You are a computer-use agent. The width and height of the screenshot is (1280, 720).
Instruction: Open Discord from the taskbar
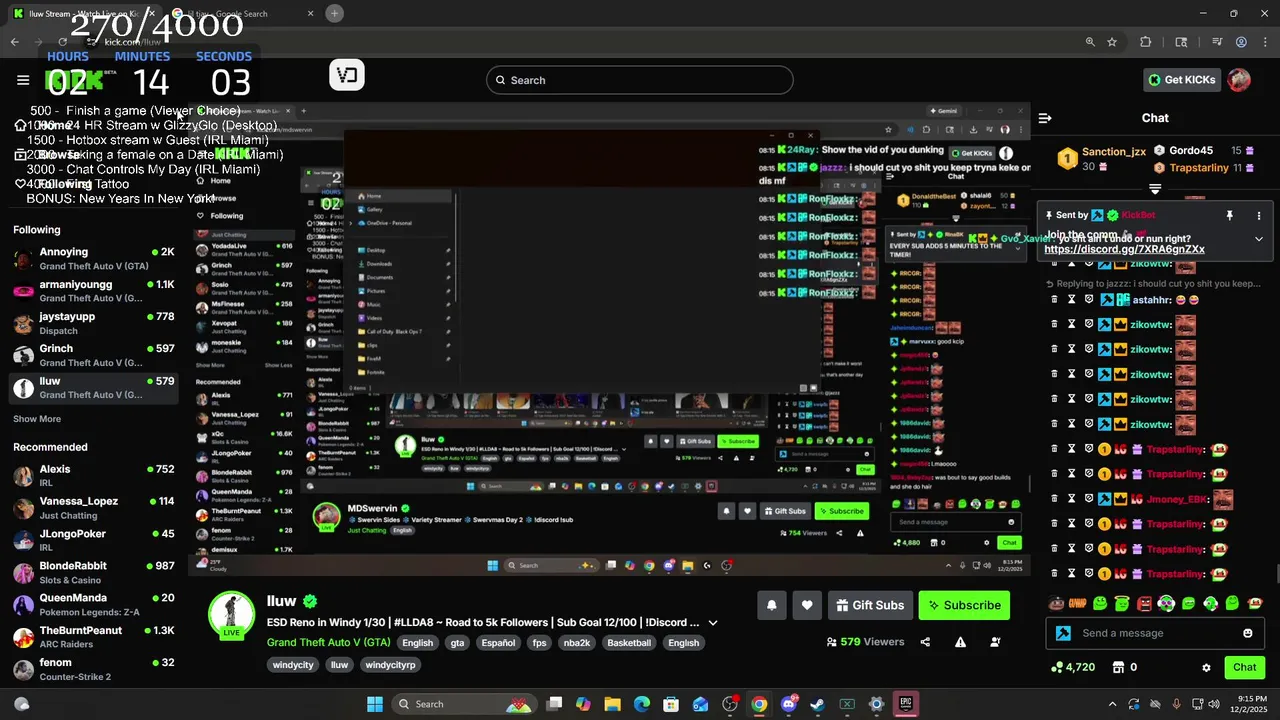(789, 704)
